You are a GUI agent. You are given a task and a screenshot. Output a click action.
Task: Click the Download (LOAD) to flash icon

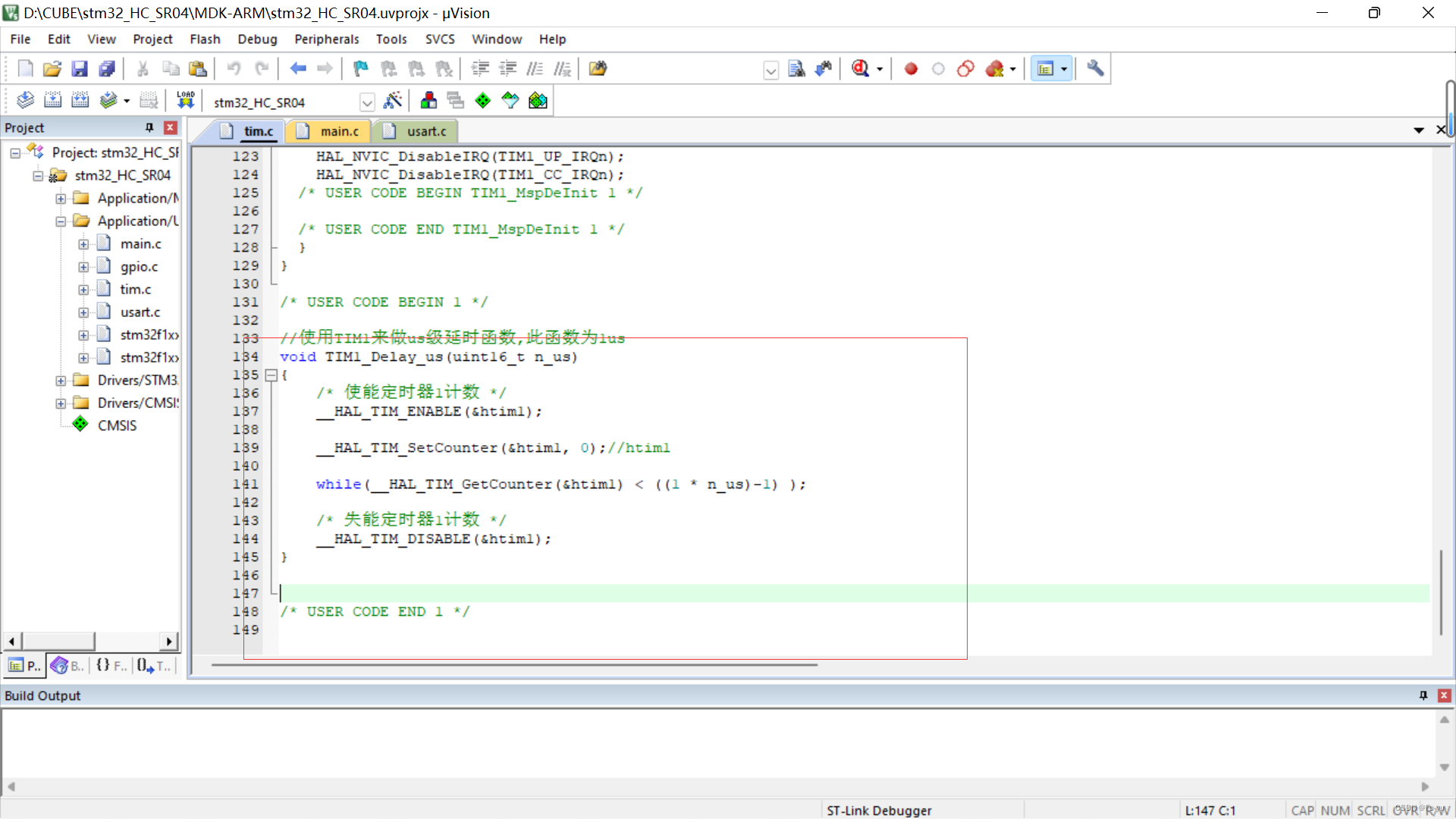(186, 100)
